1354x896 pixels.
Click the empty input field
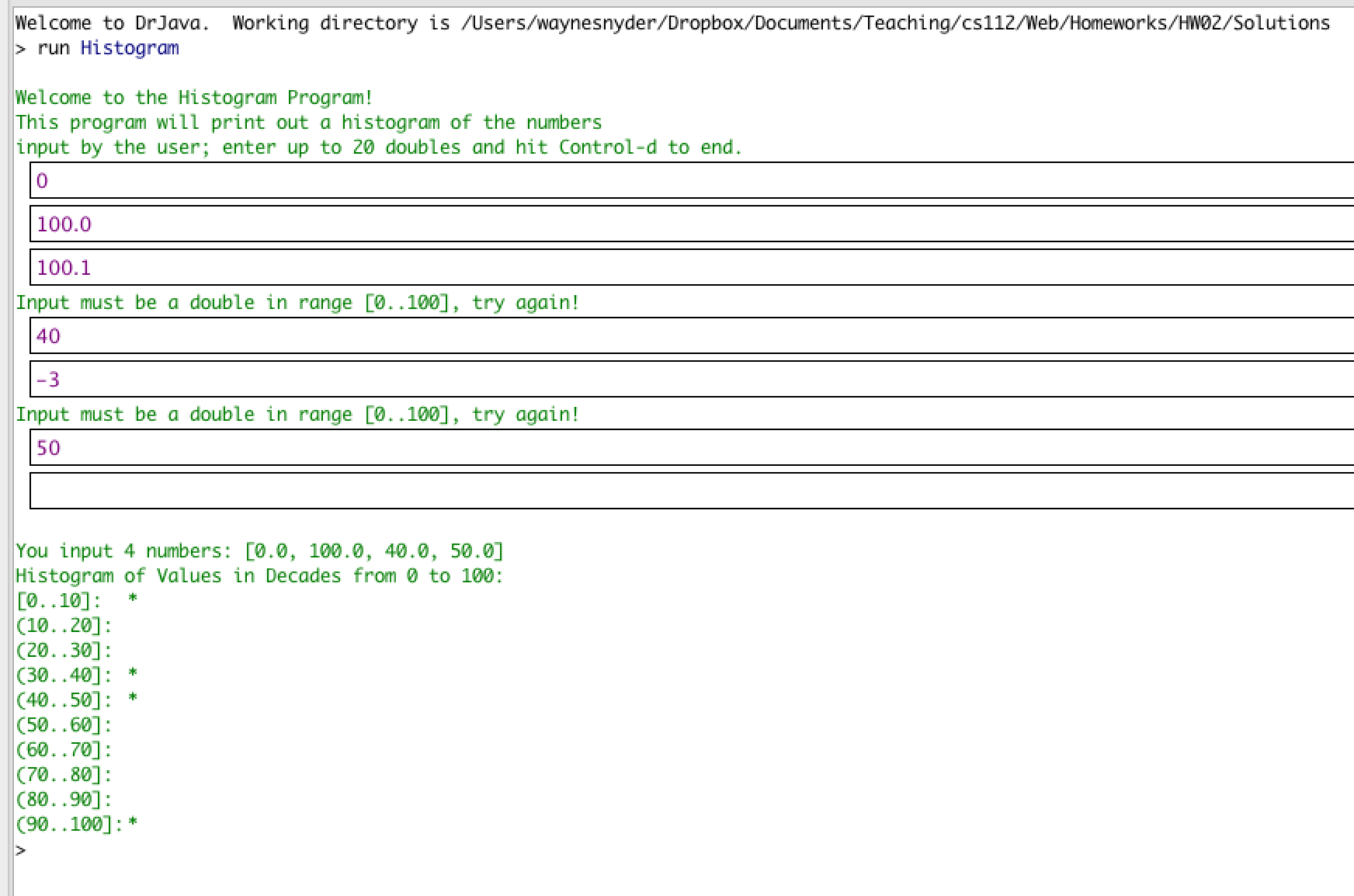pyautogui.click(x=691, y=491)
